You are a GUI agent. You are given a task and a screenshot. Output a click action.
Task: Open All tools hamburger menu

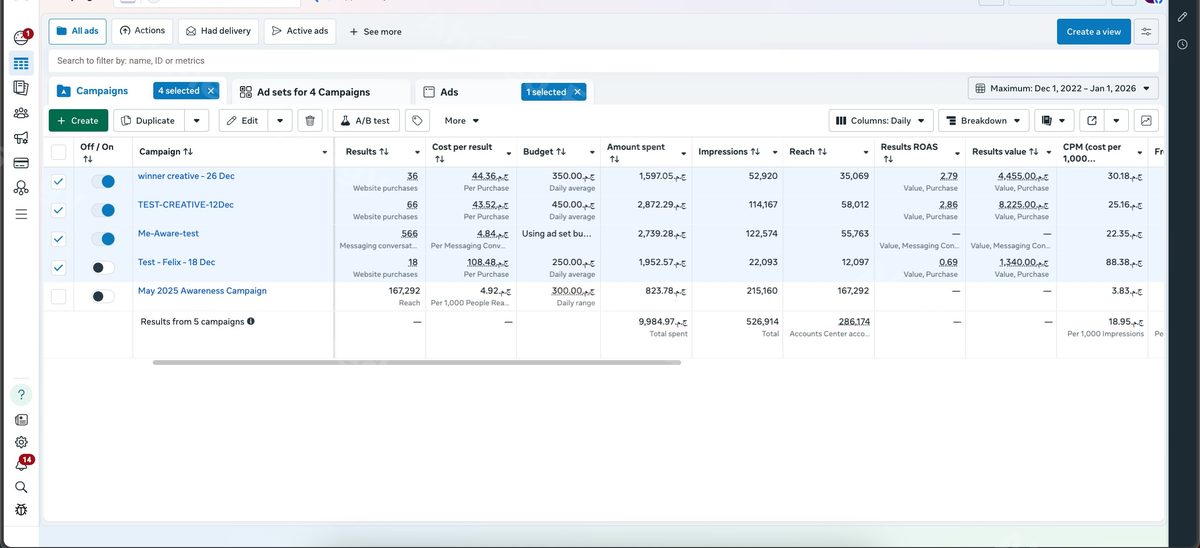click(x=21, y=214)
